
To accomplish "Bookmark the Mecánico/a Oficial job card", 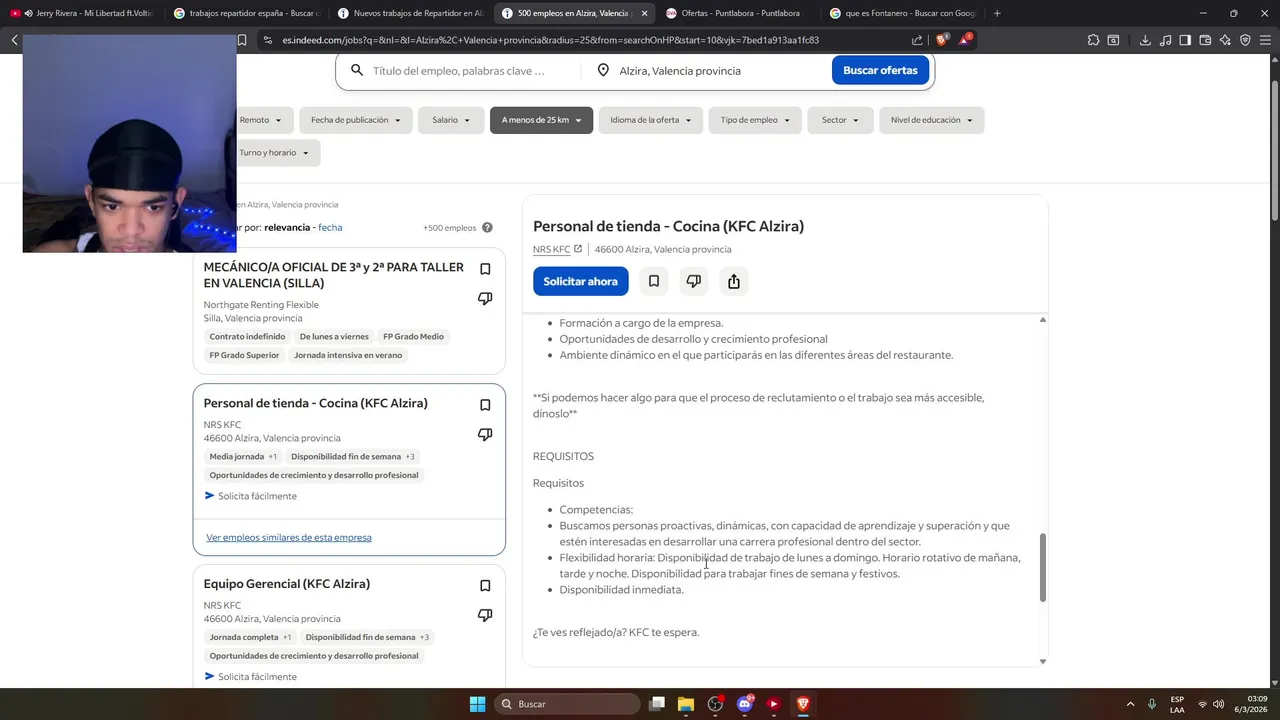I will (485, 269).
